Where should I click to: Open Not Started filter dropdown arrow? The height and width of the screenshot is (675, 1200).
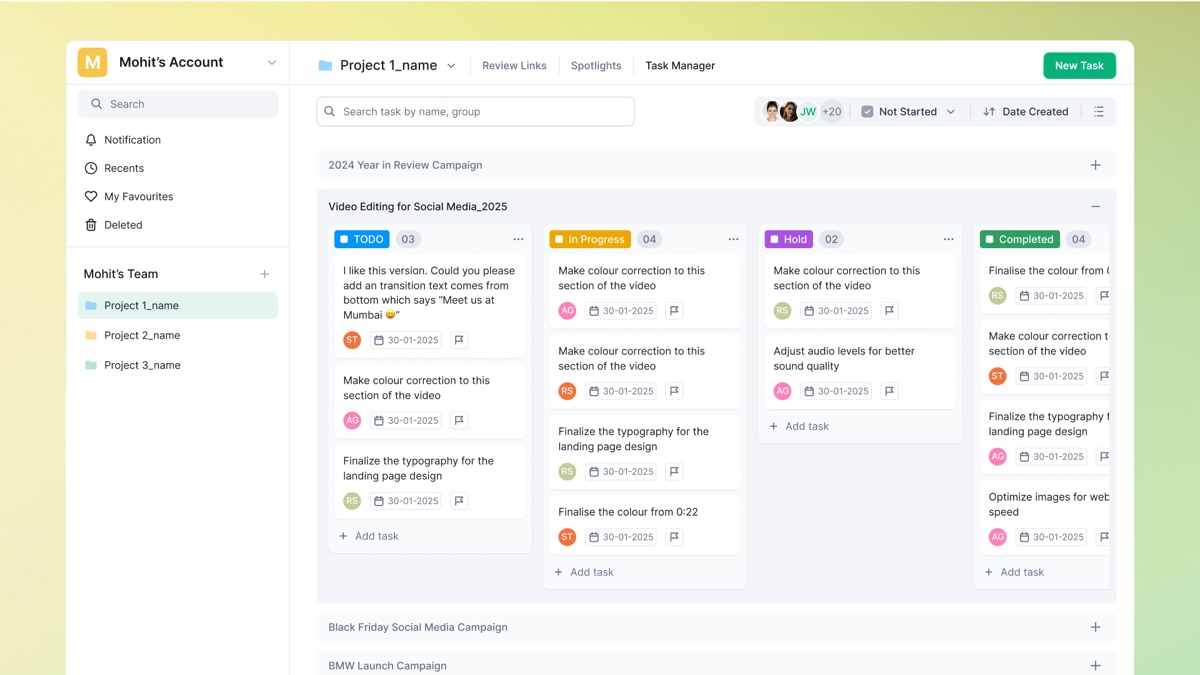[x=951, y=112]
